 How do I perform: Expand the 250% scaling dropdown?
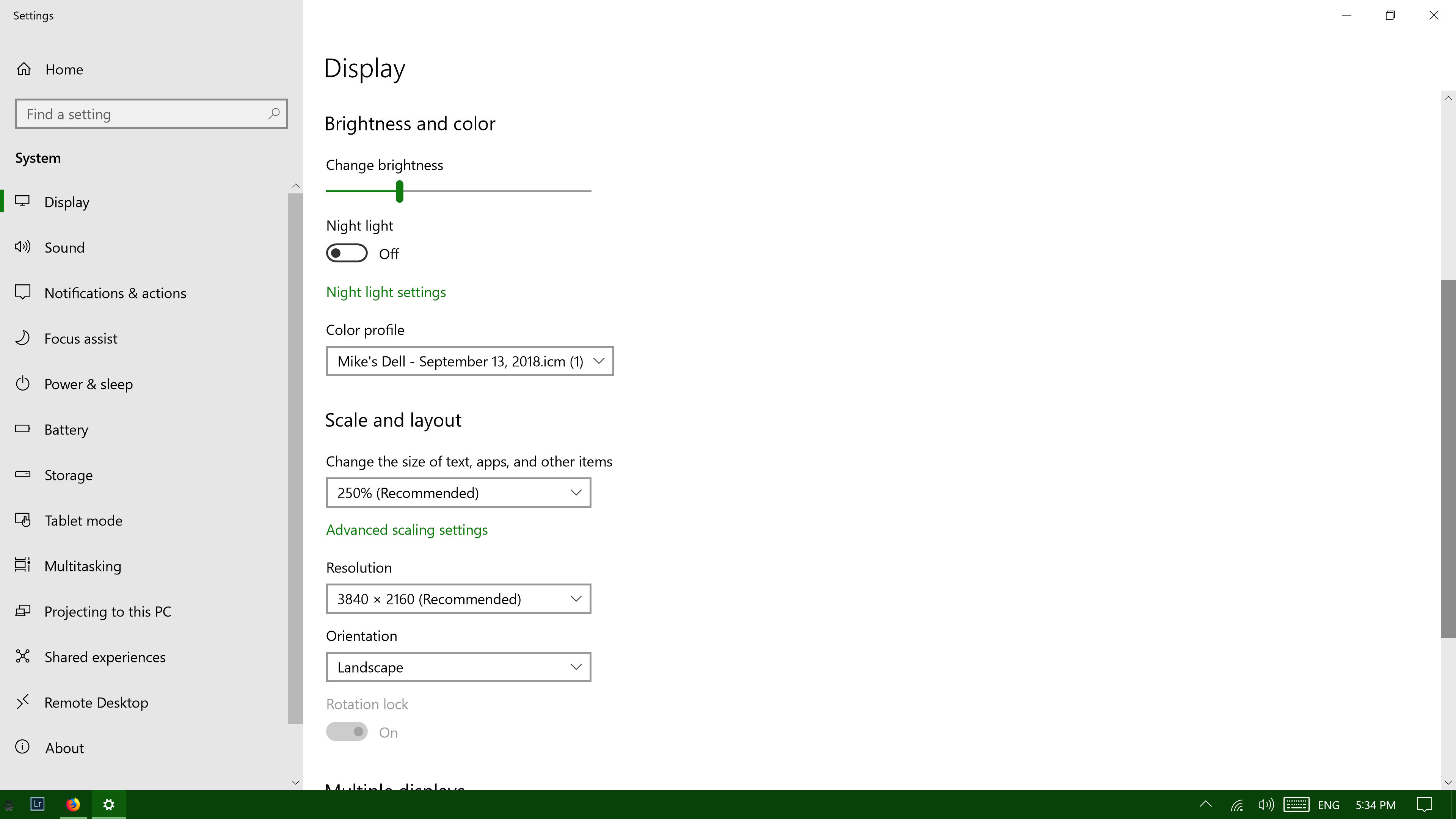pyautogui.click(x=458, y=493)
